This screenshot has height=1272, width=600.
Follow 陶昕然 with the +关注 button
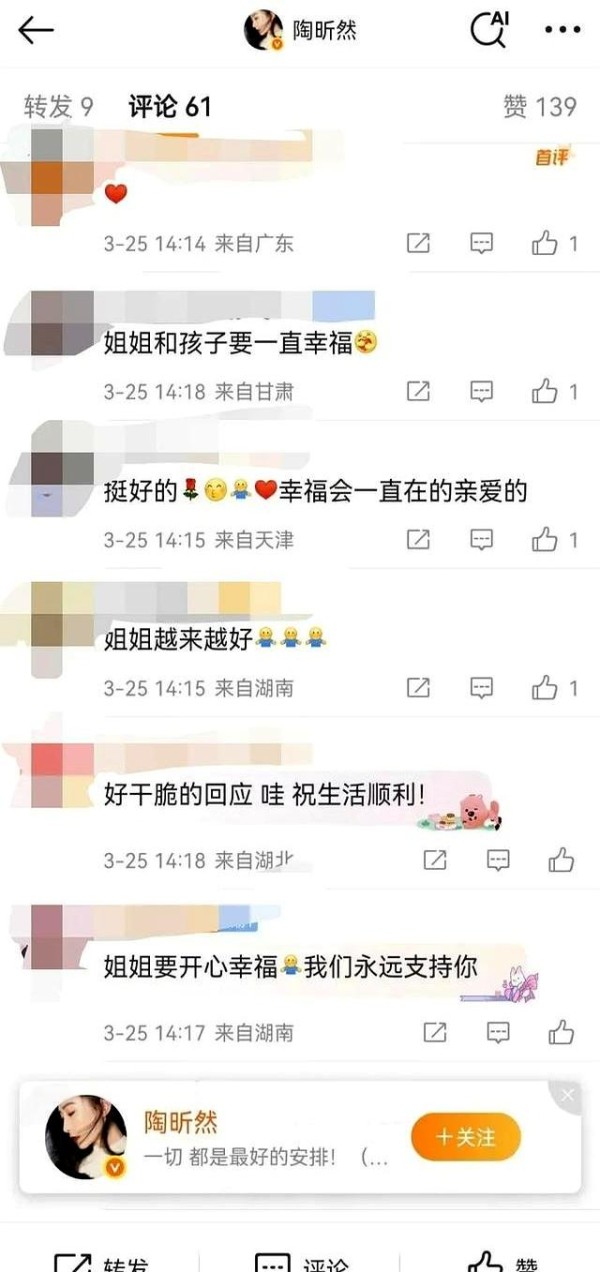[466, 1137]
